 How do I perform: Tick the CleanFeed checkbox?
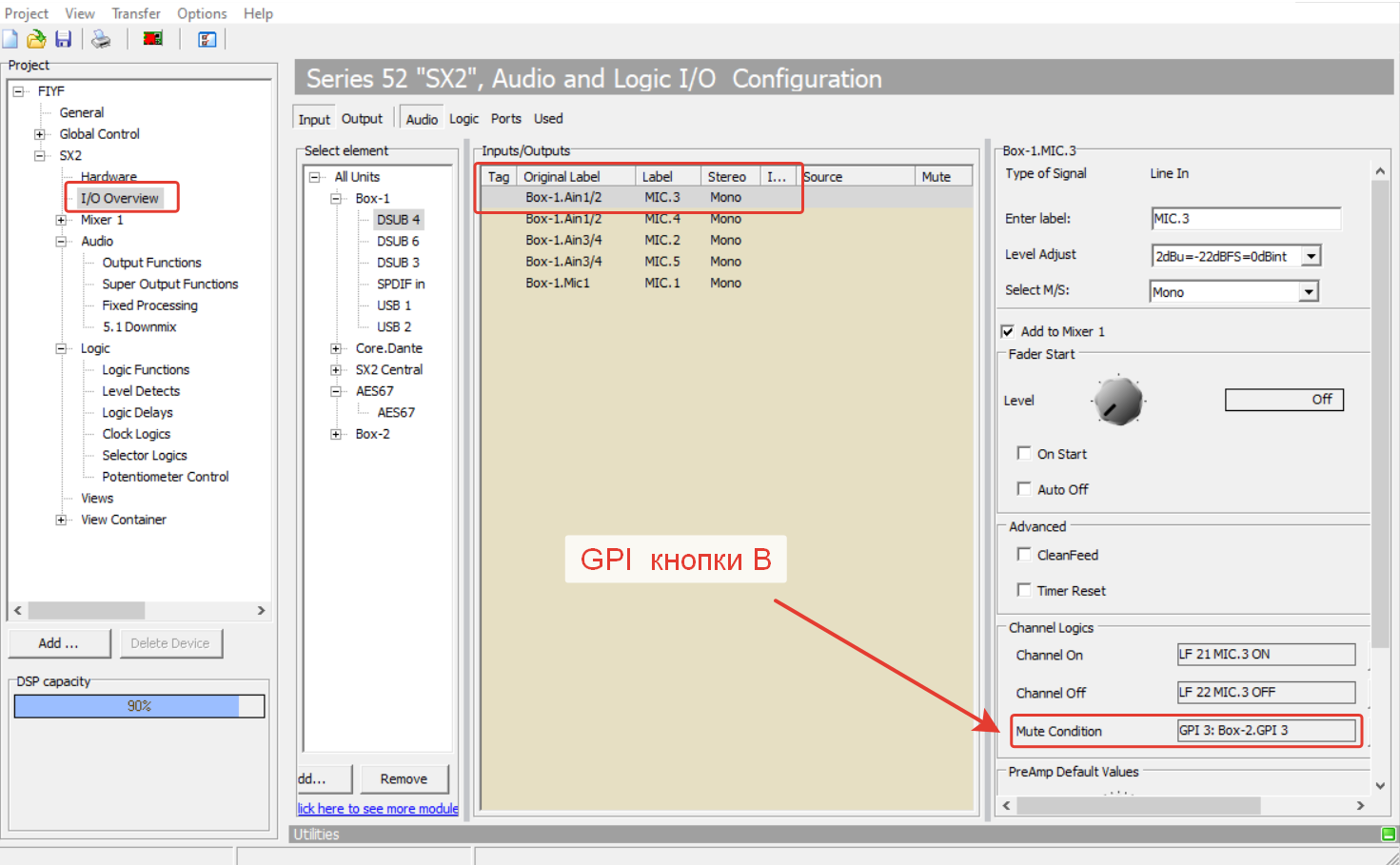point(1024,554)
